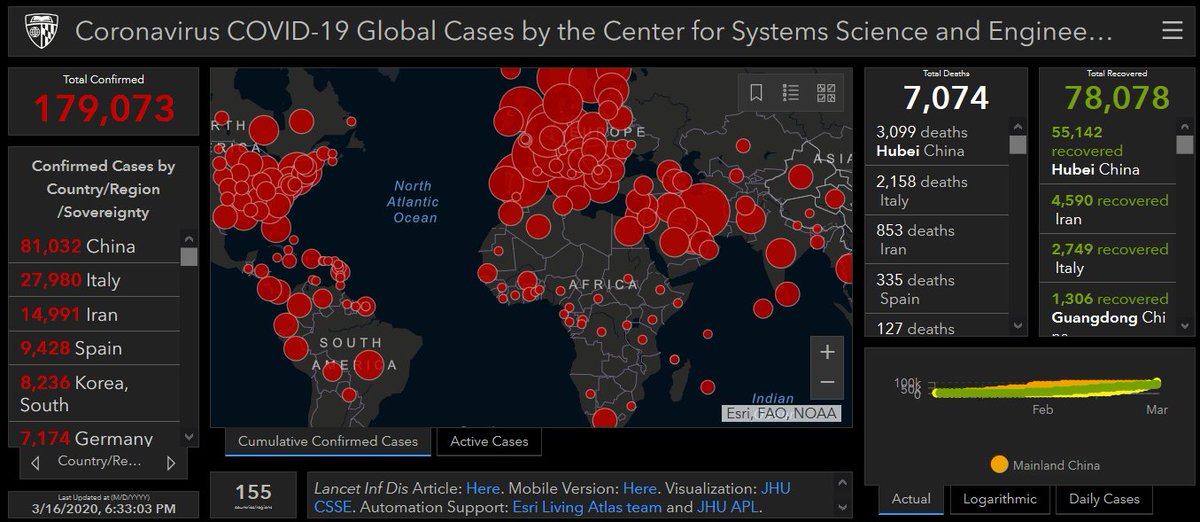Viewport: 1200px width, 522px height.
Task: Go to previous Country/Region list page arrow
Action: pyautogui.click(x=36, y=463)
